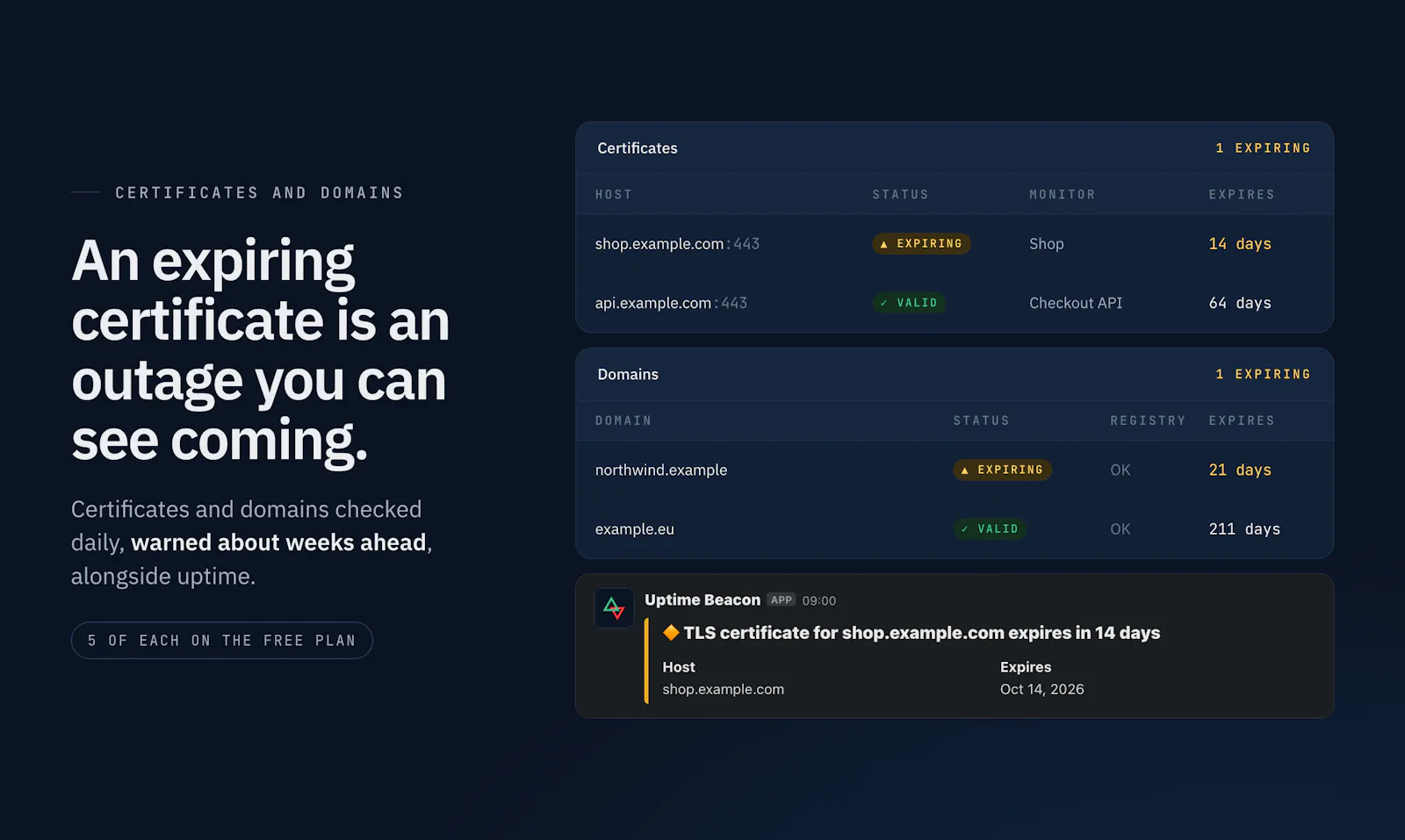Click the REGISTRY column header

coord(1148,421)
